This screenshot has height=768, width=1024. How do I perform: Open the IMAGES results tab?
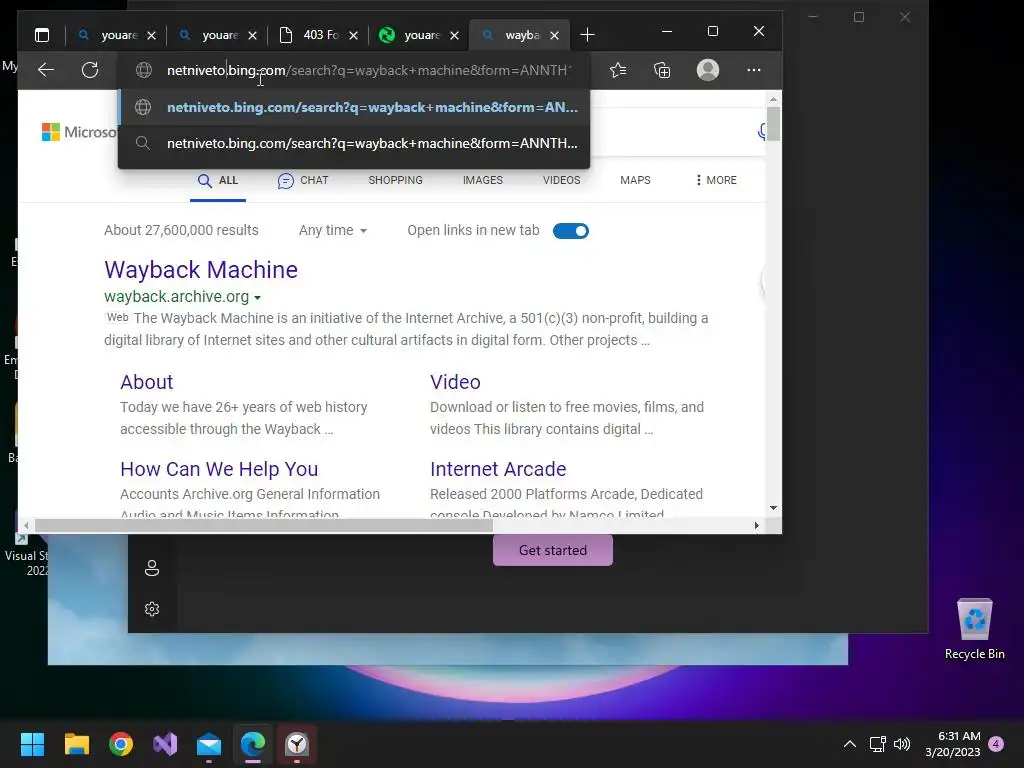[x=483, y=180]
